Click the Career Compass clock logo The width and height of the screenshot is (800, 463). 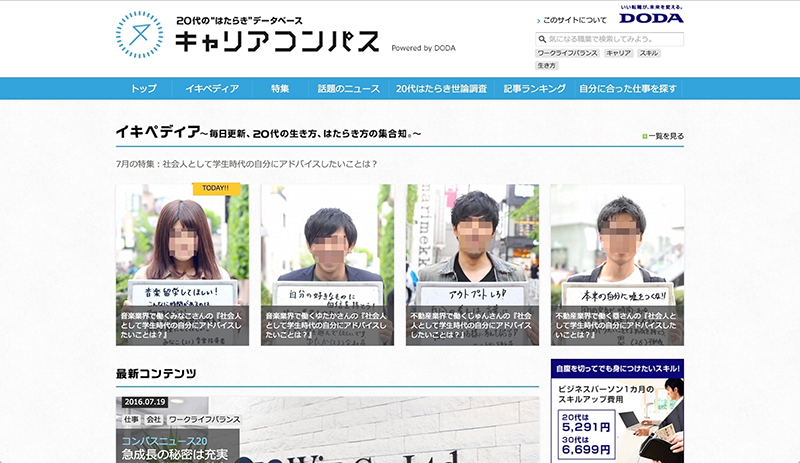point(139,35)
